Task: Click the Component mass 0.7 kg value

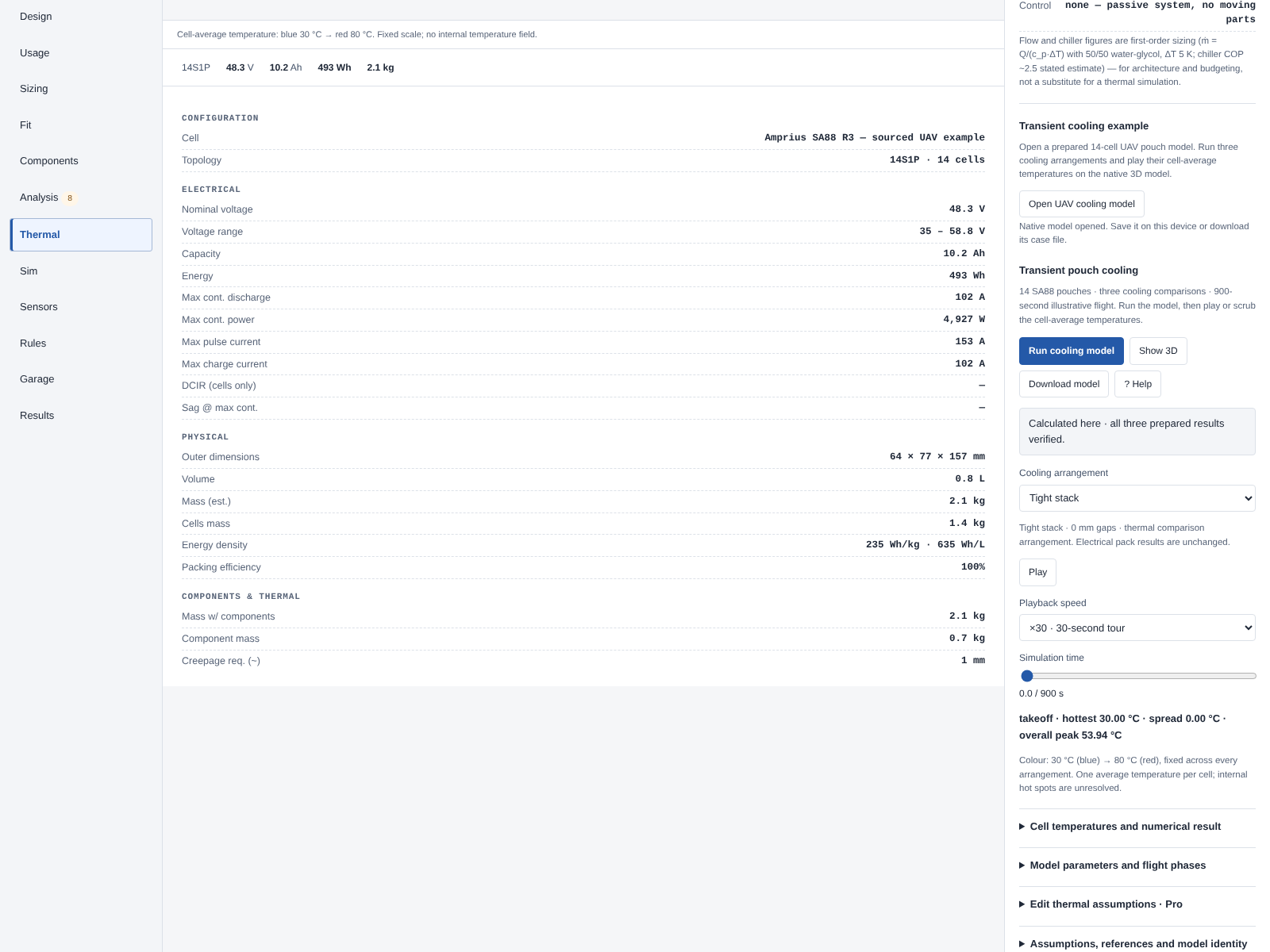Action: [967, 639]
